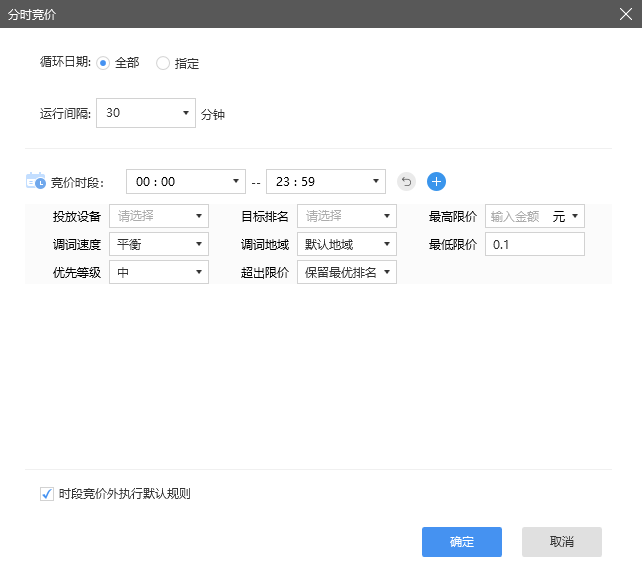This screenshot has height=577, width=642.
Task: Select the 全部 radio button for 循环日期
Action: (103, 63)
